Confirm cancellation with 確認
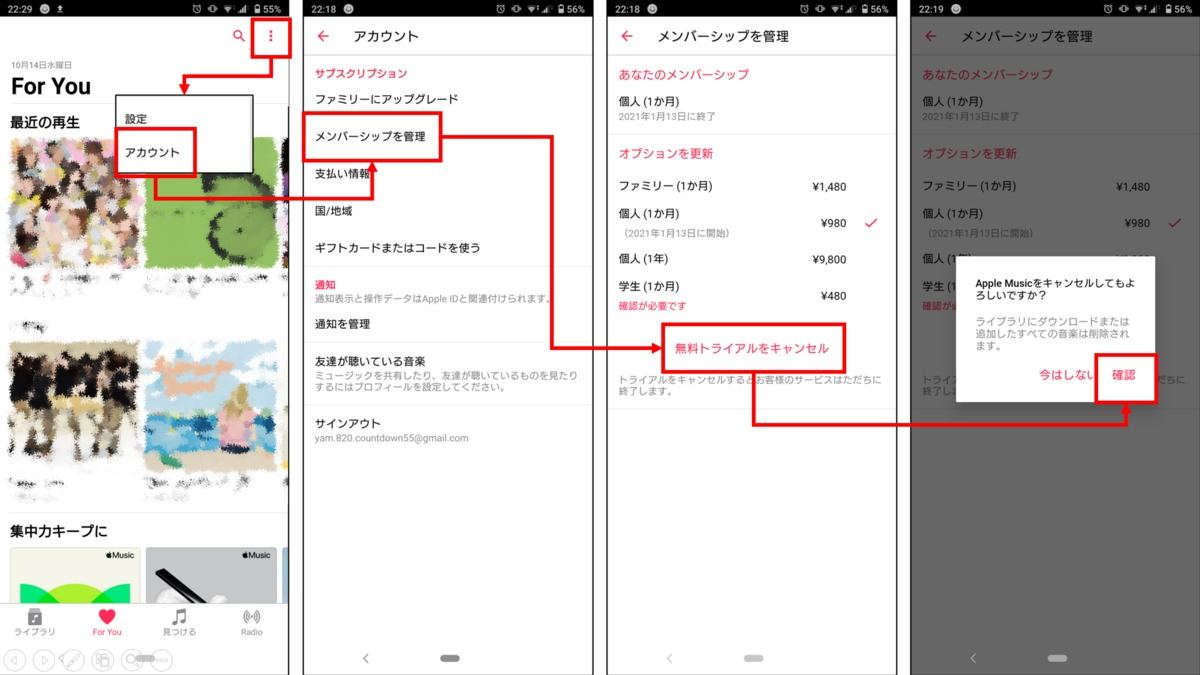 pos(1124,374)
